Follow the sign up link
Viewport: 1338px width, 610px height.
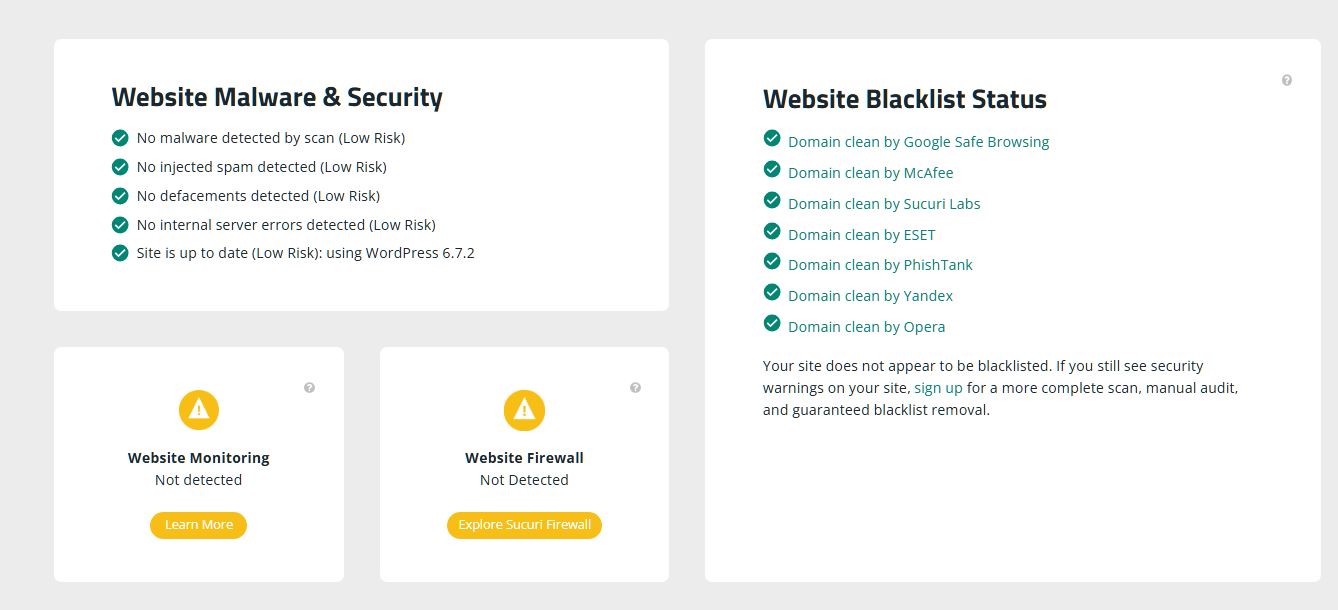938,388
